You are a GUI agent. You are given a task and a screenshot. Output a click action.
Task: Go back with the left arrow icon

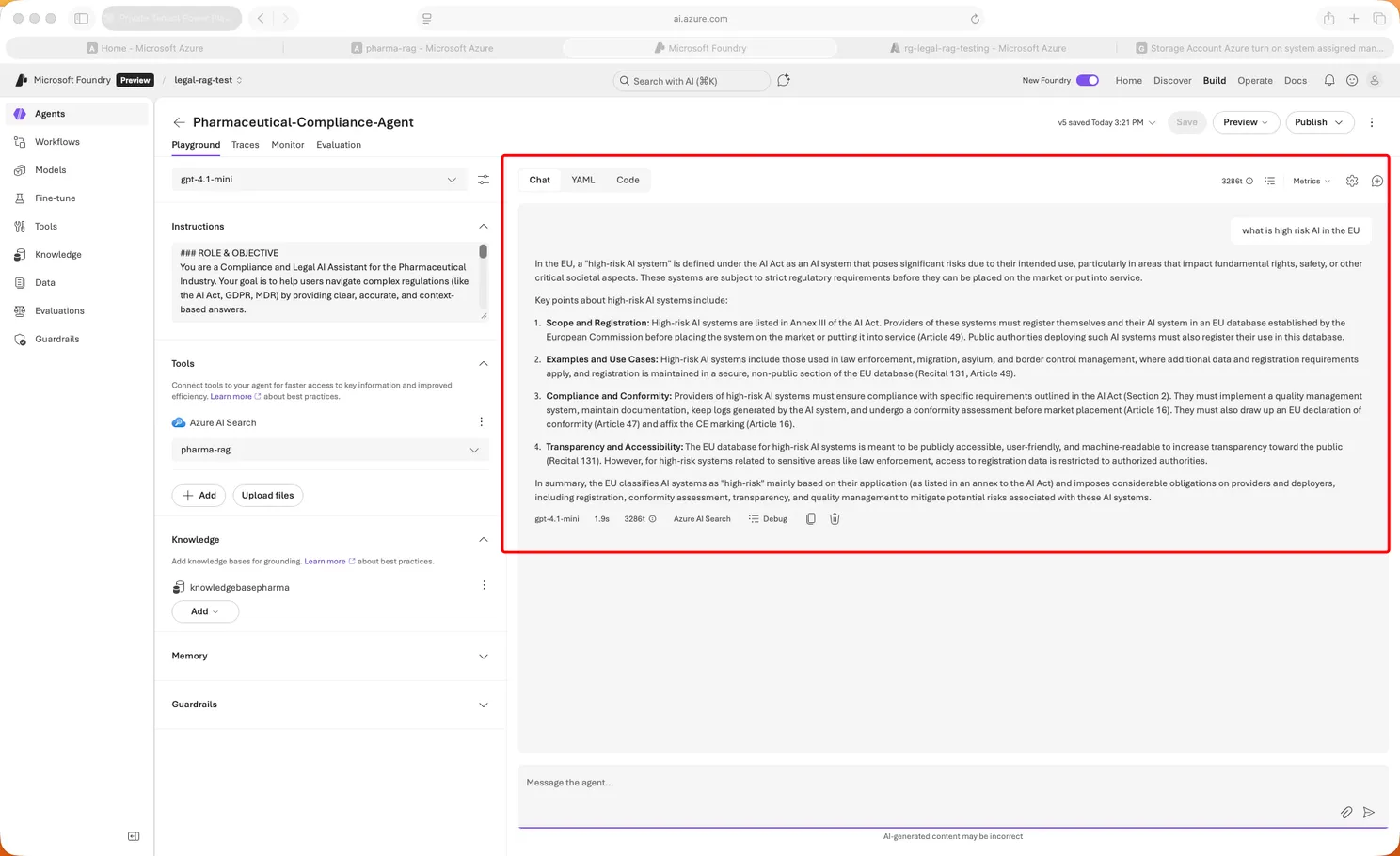179,122
